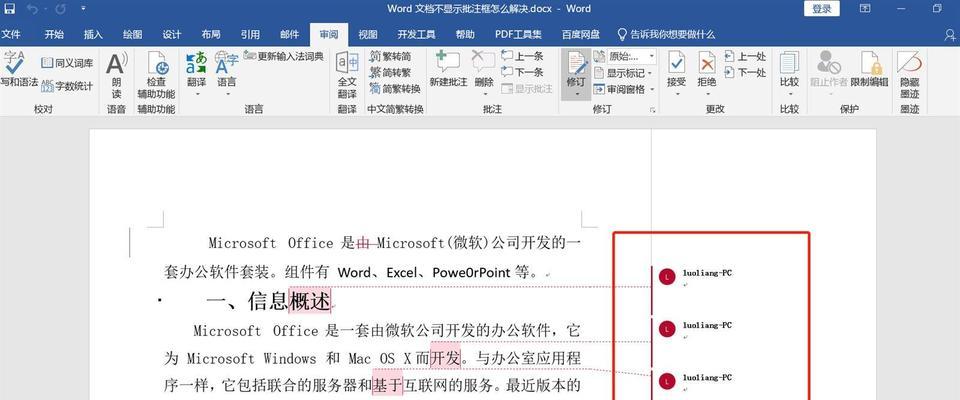
Task: Open the 删除 comment dropdown arrow
Action: tap(484, 94)
